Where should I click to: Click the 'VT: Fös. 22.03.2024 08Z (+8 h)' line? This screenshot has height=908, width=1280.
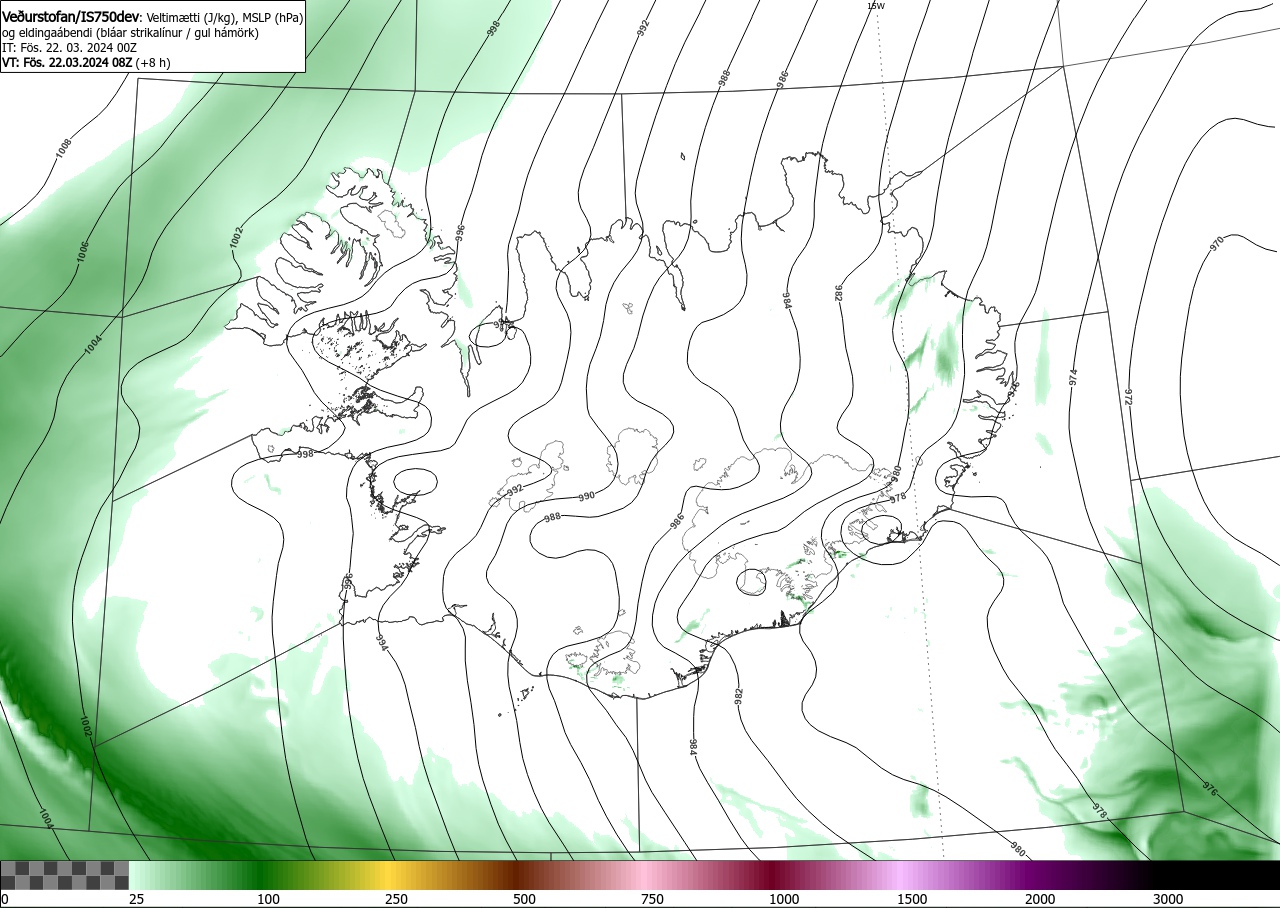click(86, 62)
